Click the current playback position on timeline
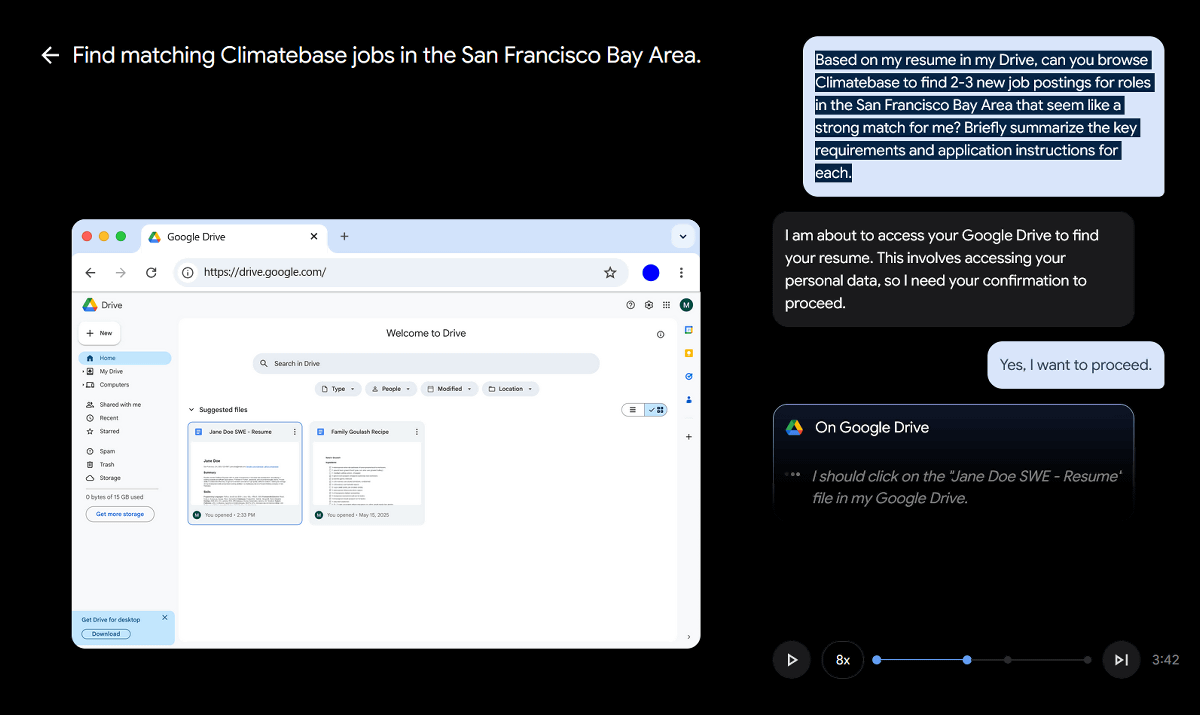This screenshot has width=1200, height=715. [967, 660]
